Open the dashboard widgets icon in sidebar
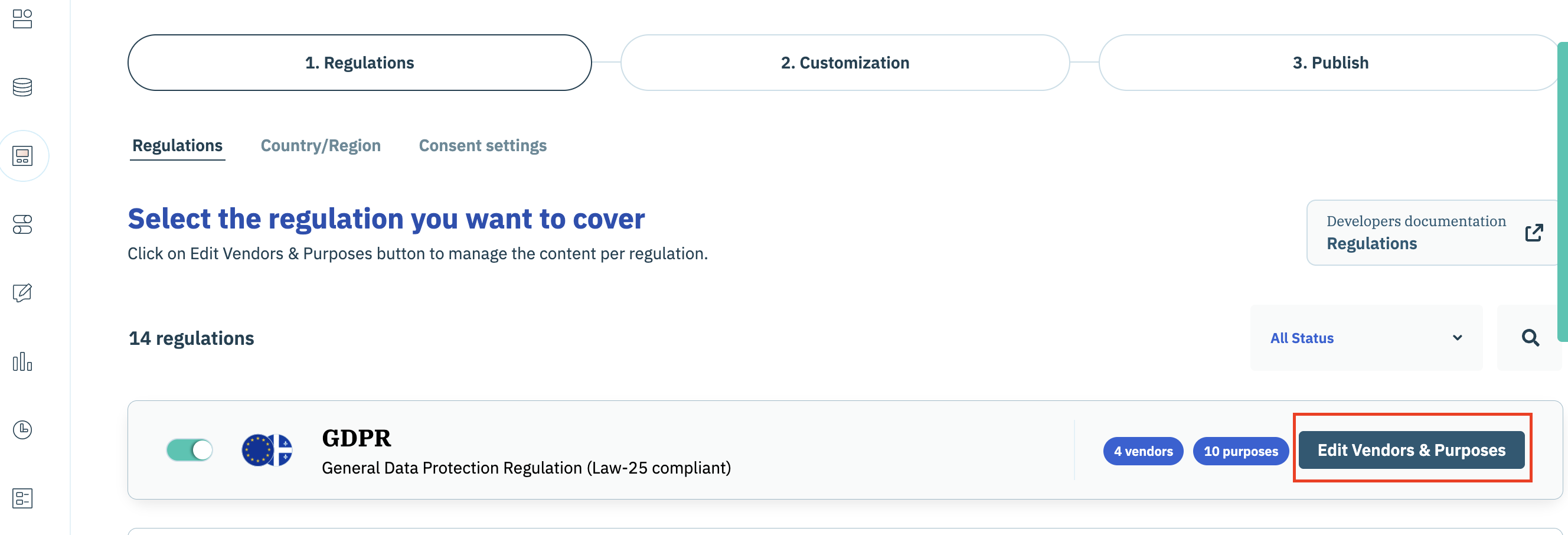 click(22, 19)
